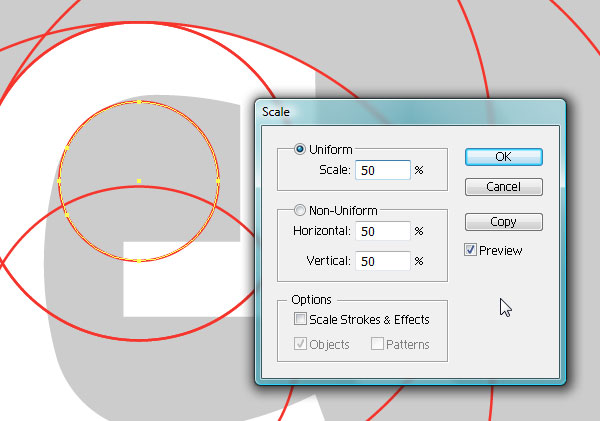This screenshot has width=600, height=421.
Task: Click the bottom anchor point of the selected circle
Action: [139, 261]
